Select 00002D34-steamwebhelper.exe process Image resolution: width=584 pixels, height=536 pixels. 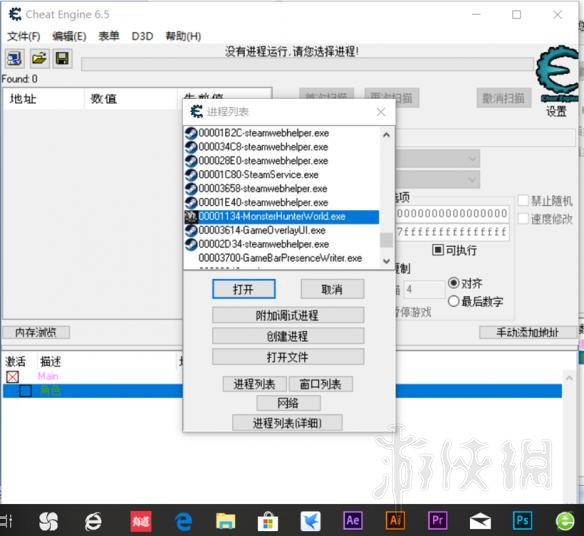(x=264, y=244)
